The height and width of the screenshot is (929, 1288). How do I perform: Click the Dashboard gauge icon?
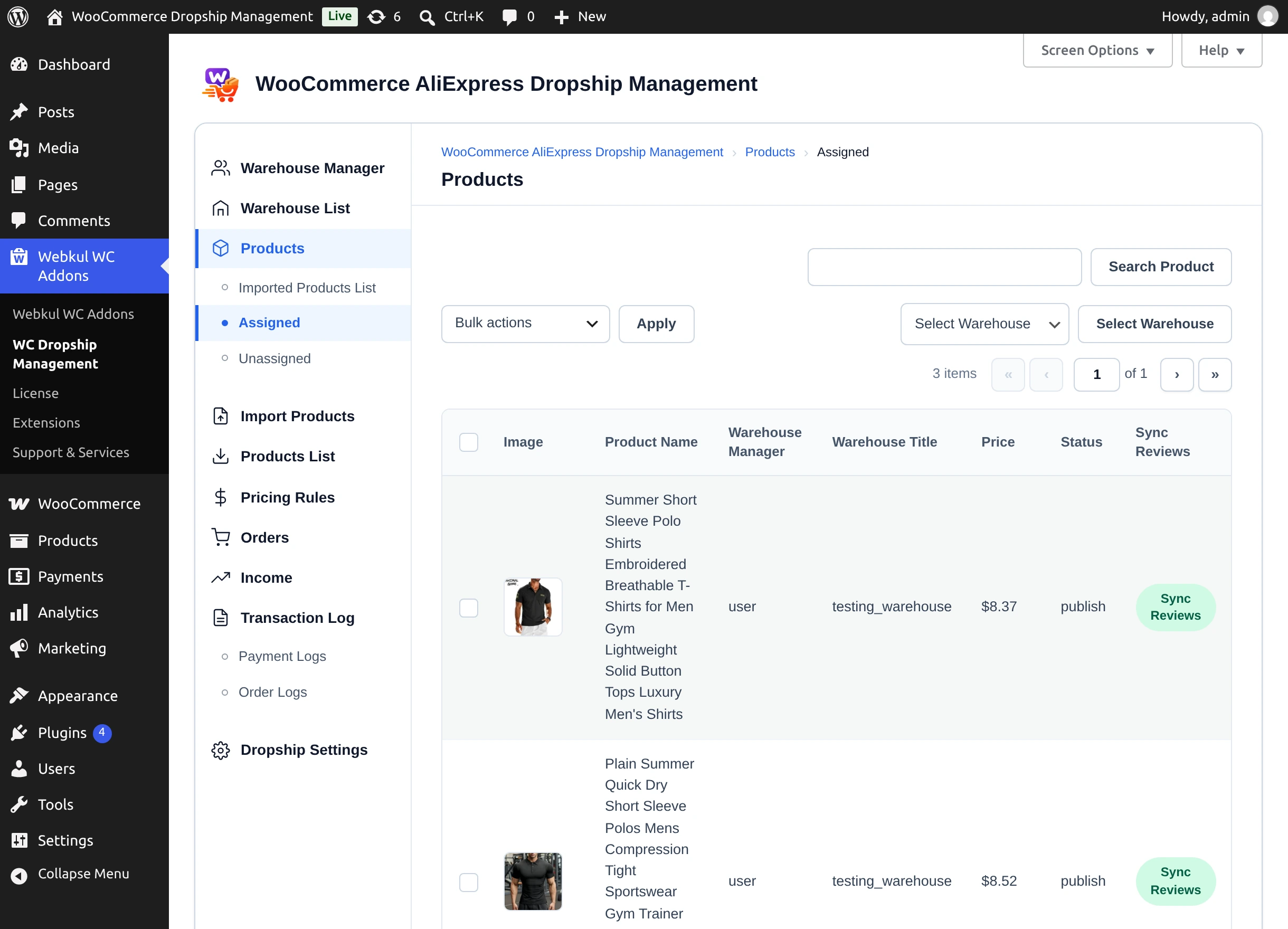click(19, 65)
